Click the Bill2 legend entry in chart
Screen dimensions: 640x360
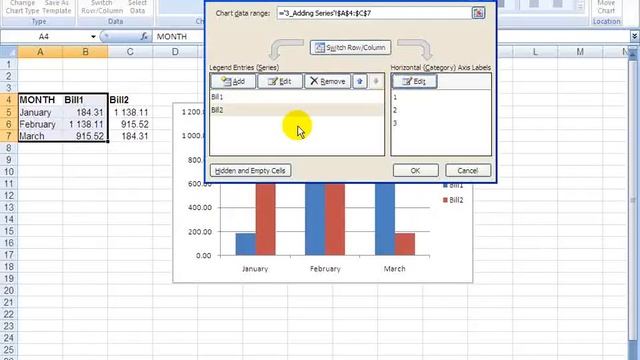point(453,200)
